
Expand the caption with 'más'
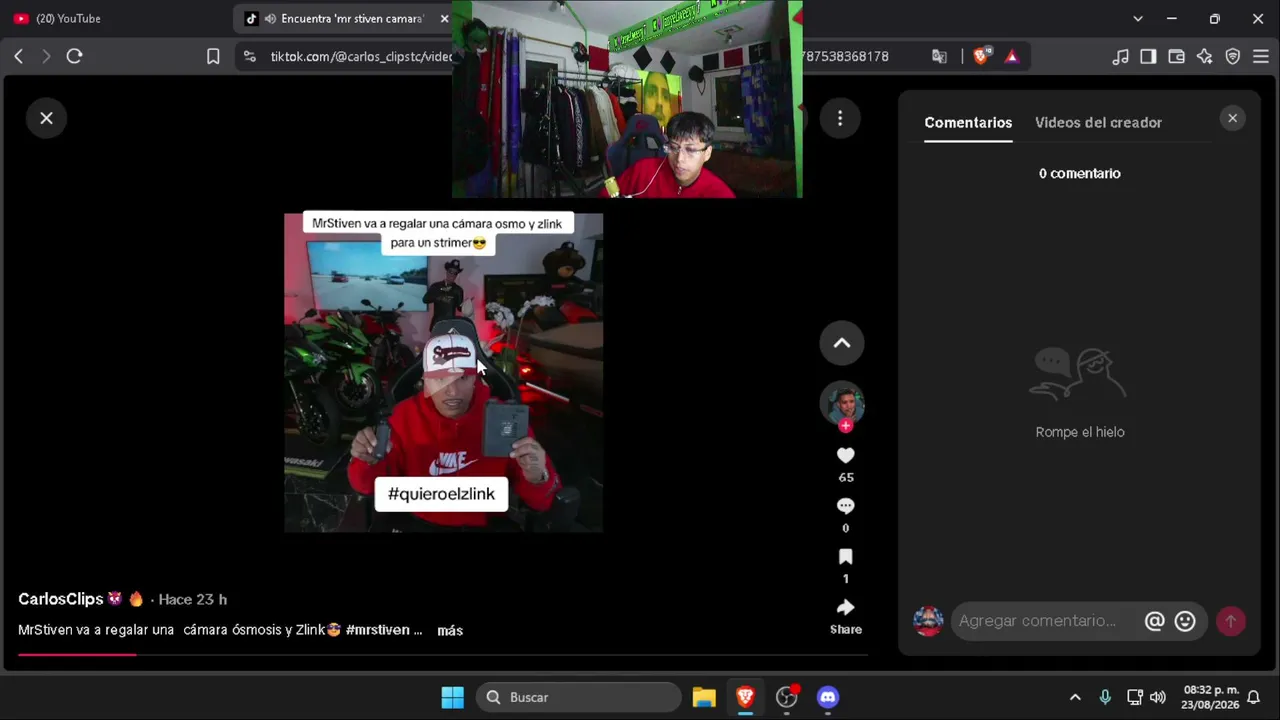(x=450, y=630)
